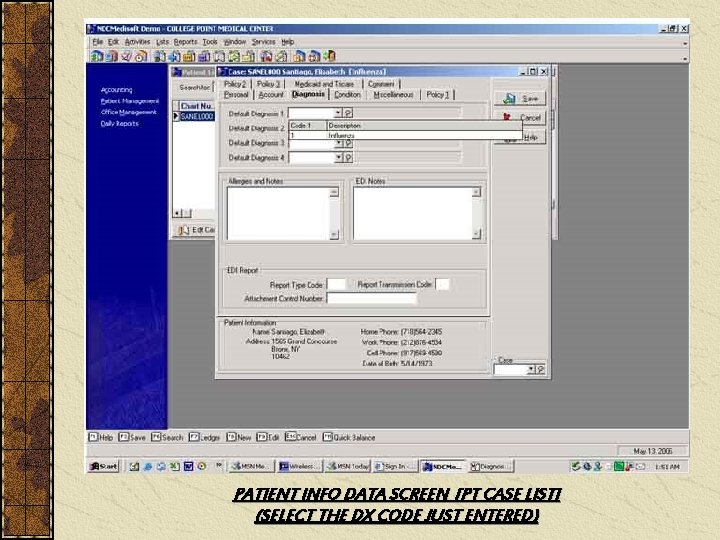Image resolution: width=720 pixels, height=540 pixels.
Task: Switch to the Comment tab
Action: tap(381, 84)
